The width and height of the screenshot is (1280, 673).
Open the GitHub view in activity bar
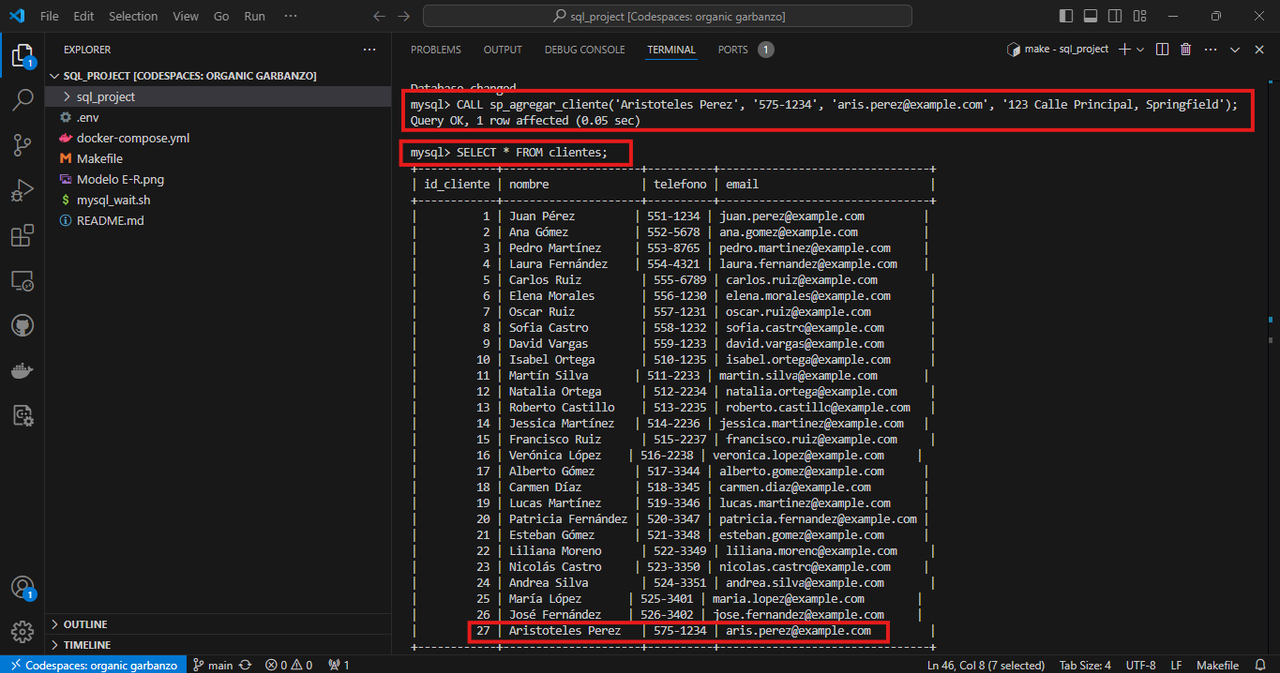pos(22,326)
